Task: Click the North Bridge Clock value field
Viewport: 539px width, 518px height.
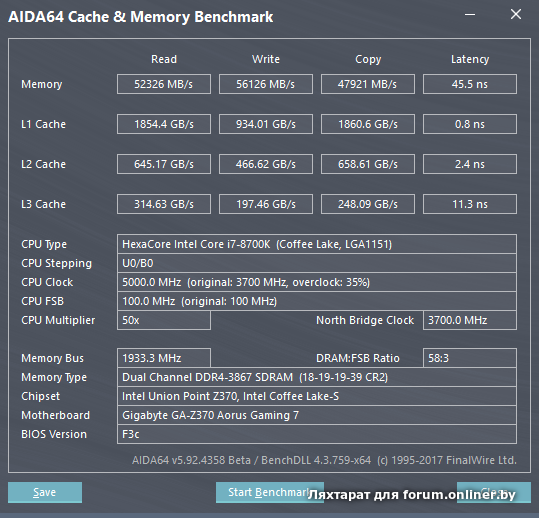Action: pyautogui.click(x=470, y=320)
